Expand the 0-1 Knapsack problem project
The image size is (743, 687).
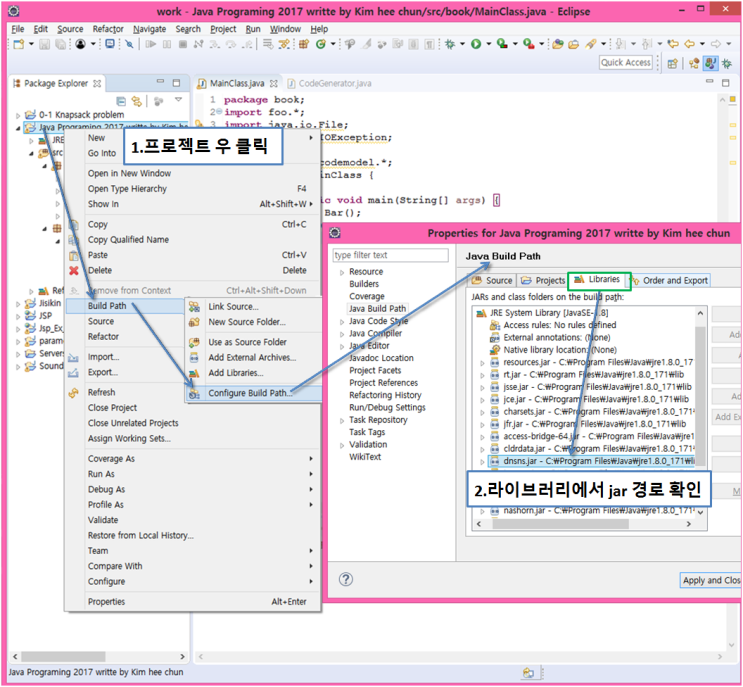click(18, 115)
